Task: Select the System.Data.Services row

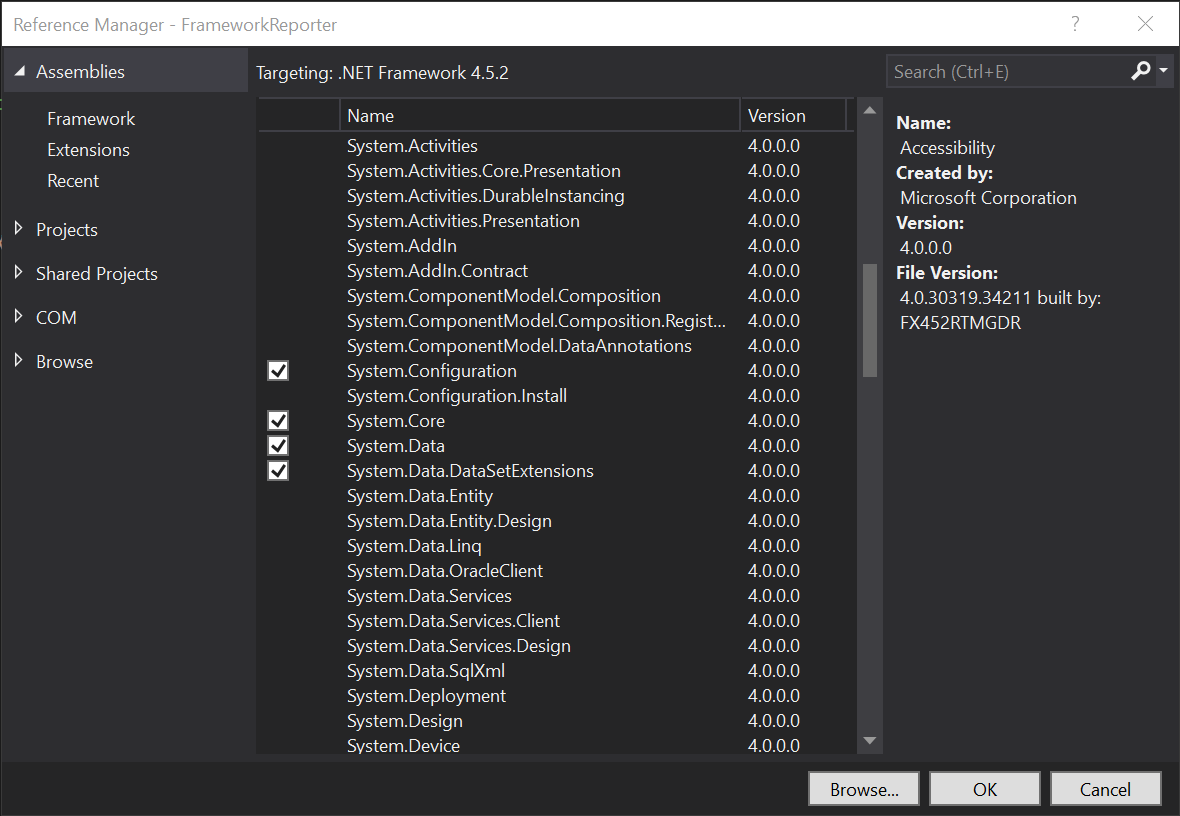Action: (x=555, y=595)
